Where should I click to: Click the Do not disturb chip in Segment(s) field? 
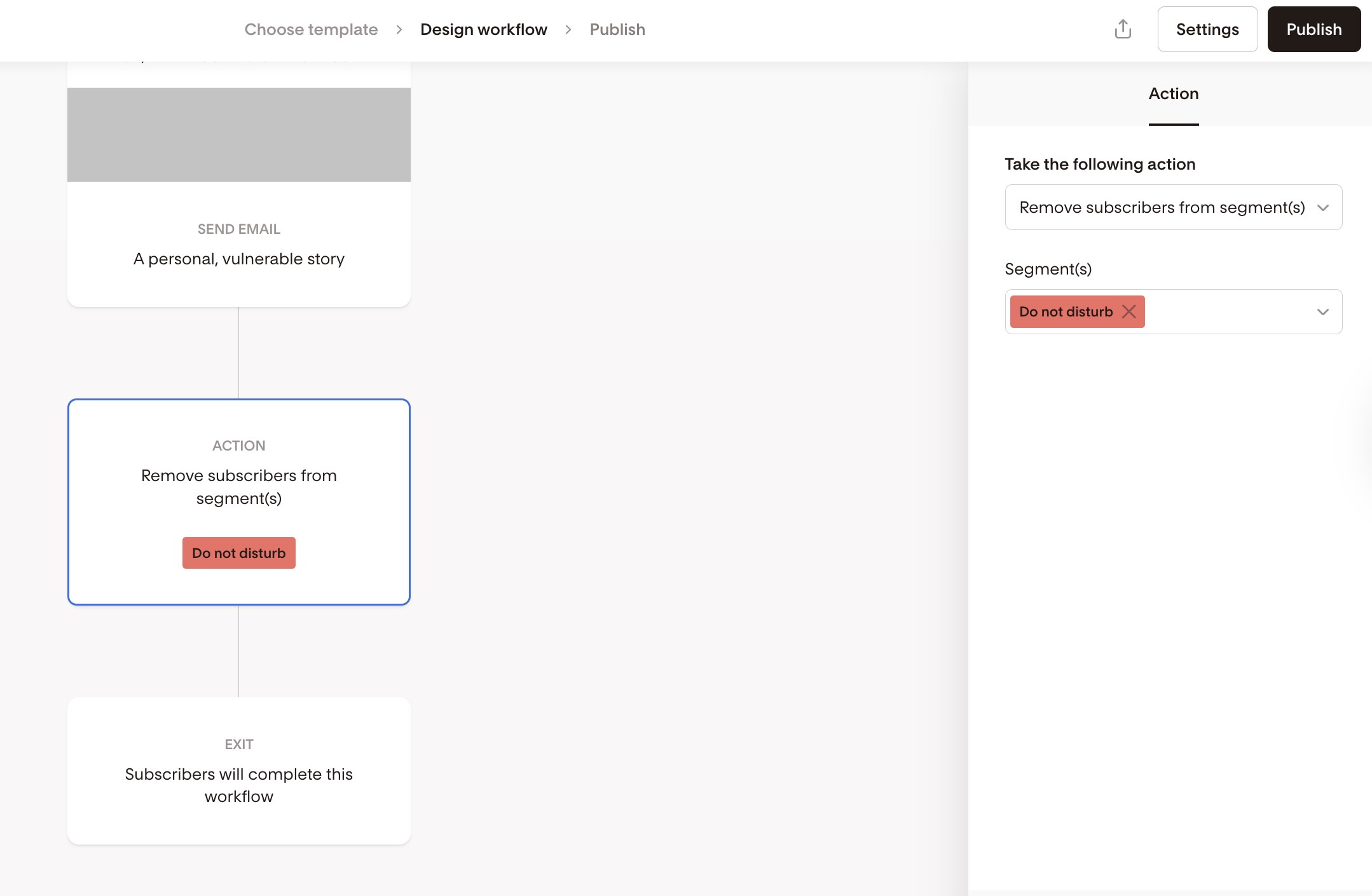pos(1065,312)
